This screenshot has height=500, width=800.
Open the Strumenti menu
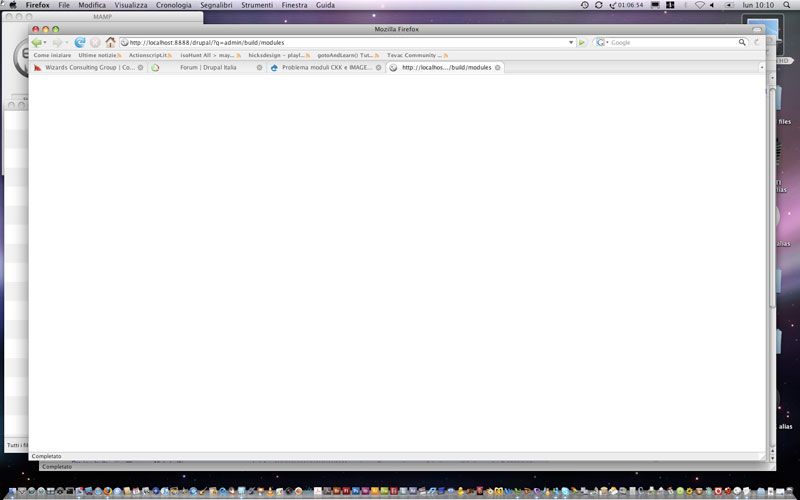click(x=257, y=5)
